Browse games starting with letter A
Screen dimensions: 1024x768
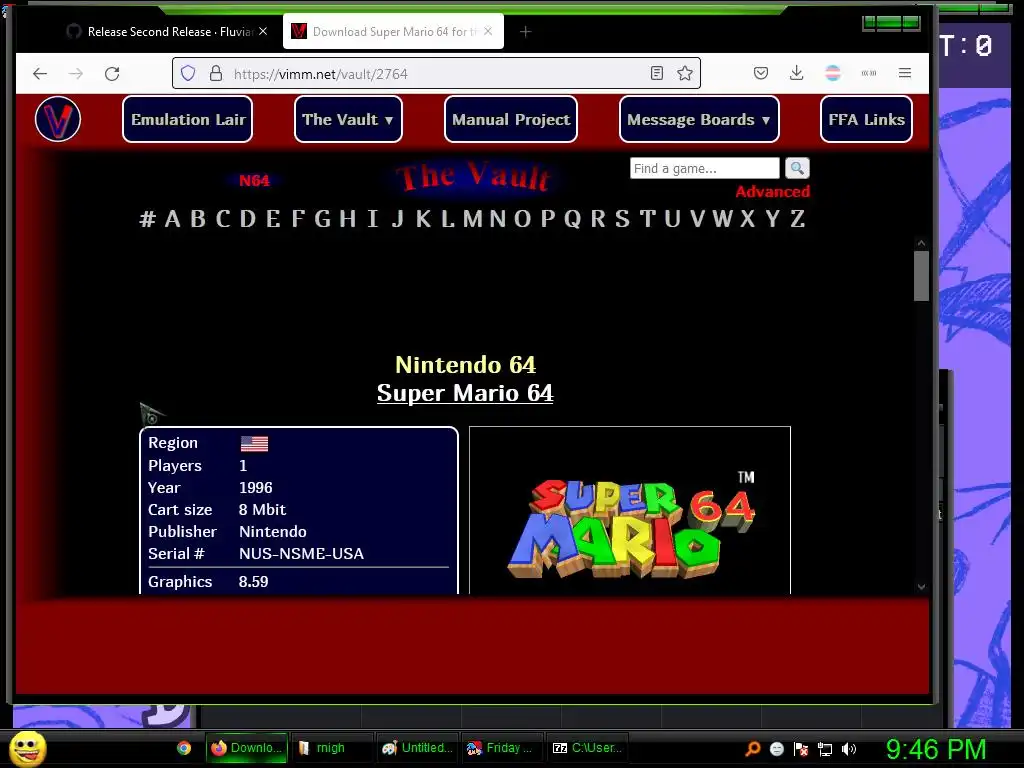172,219
